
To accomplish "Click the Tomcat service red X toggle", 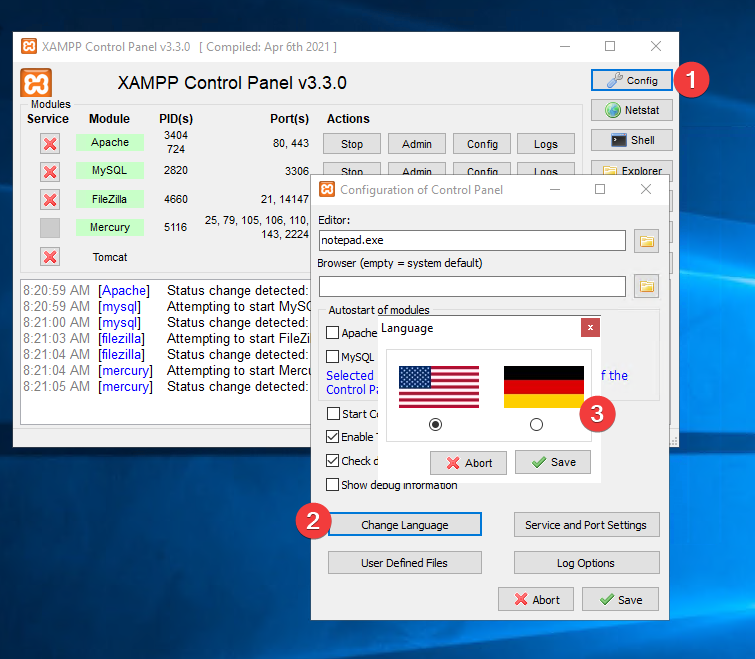I will [50, 257].
